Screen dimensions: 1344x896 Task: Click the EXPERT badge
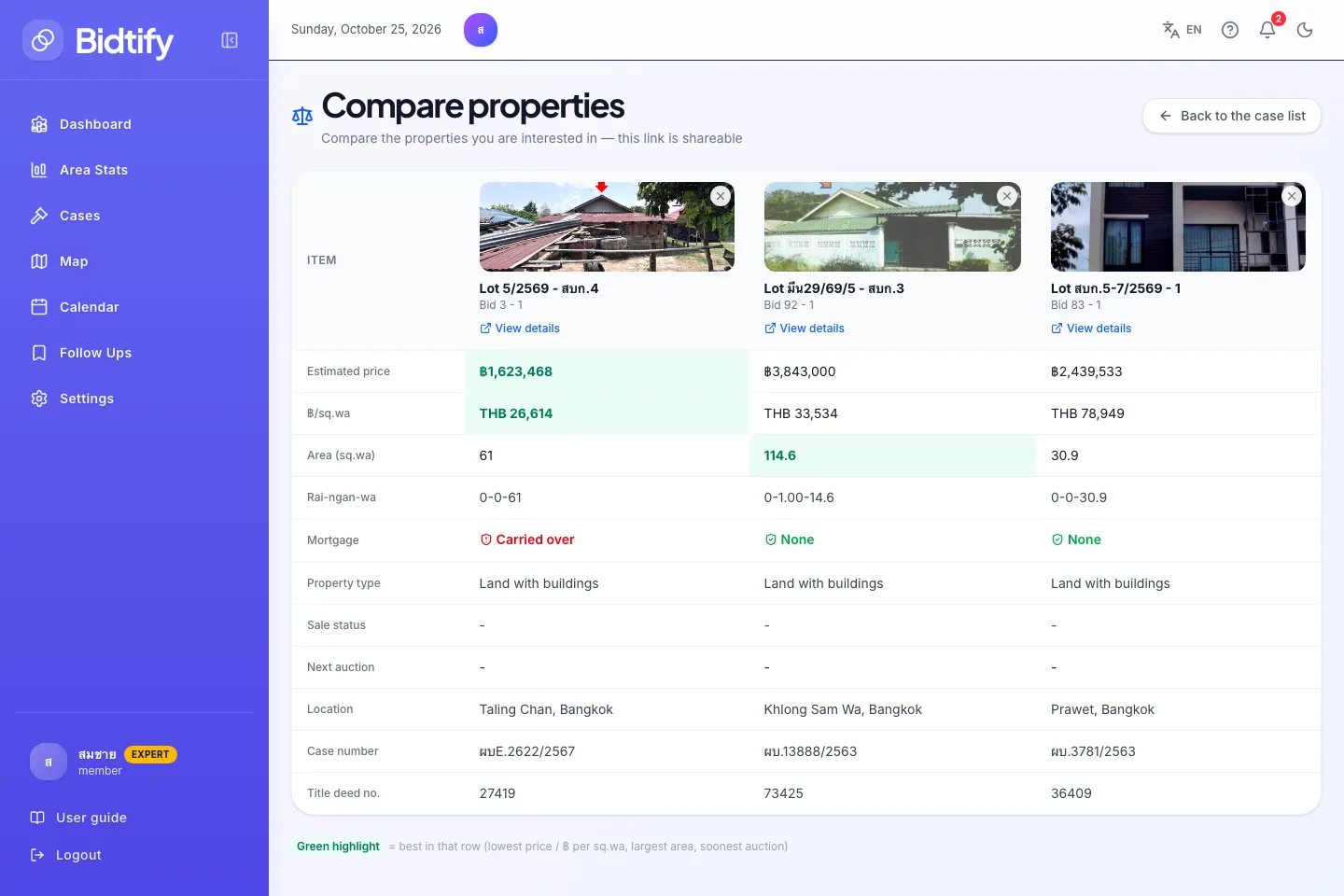click(x=150, y=754)
